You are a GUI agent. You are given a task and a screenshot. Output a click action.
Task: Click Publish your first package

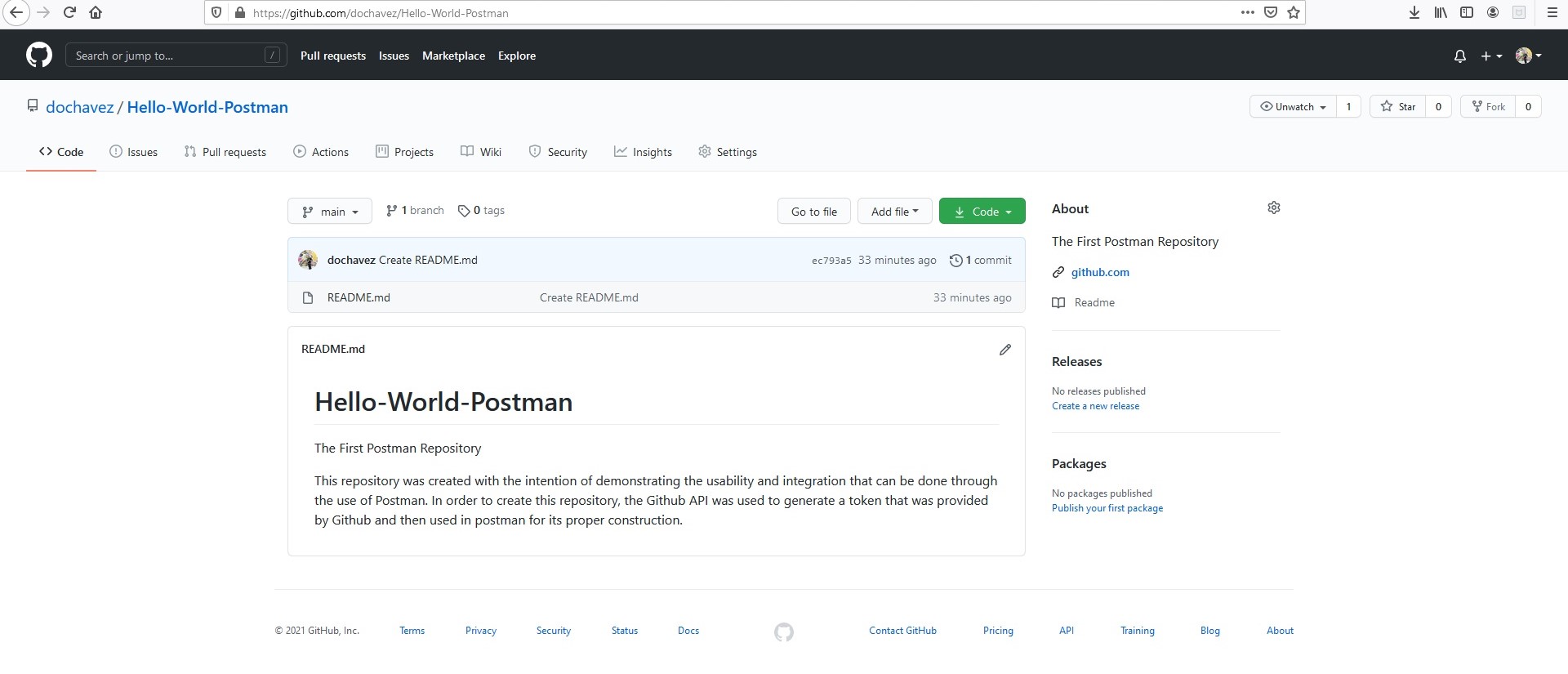[x=1107, y=508]
